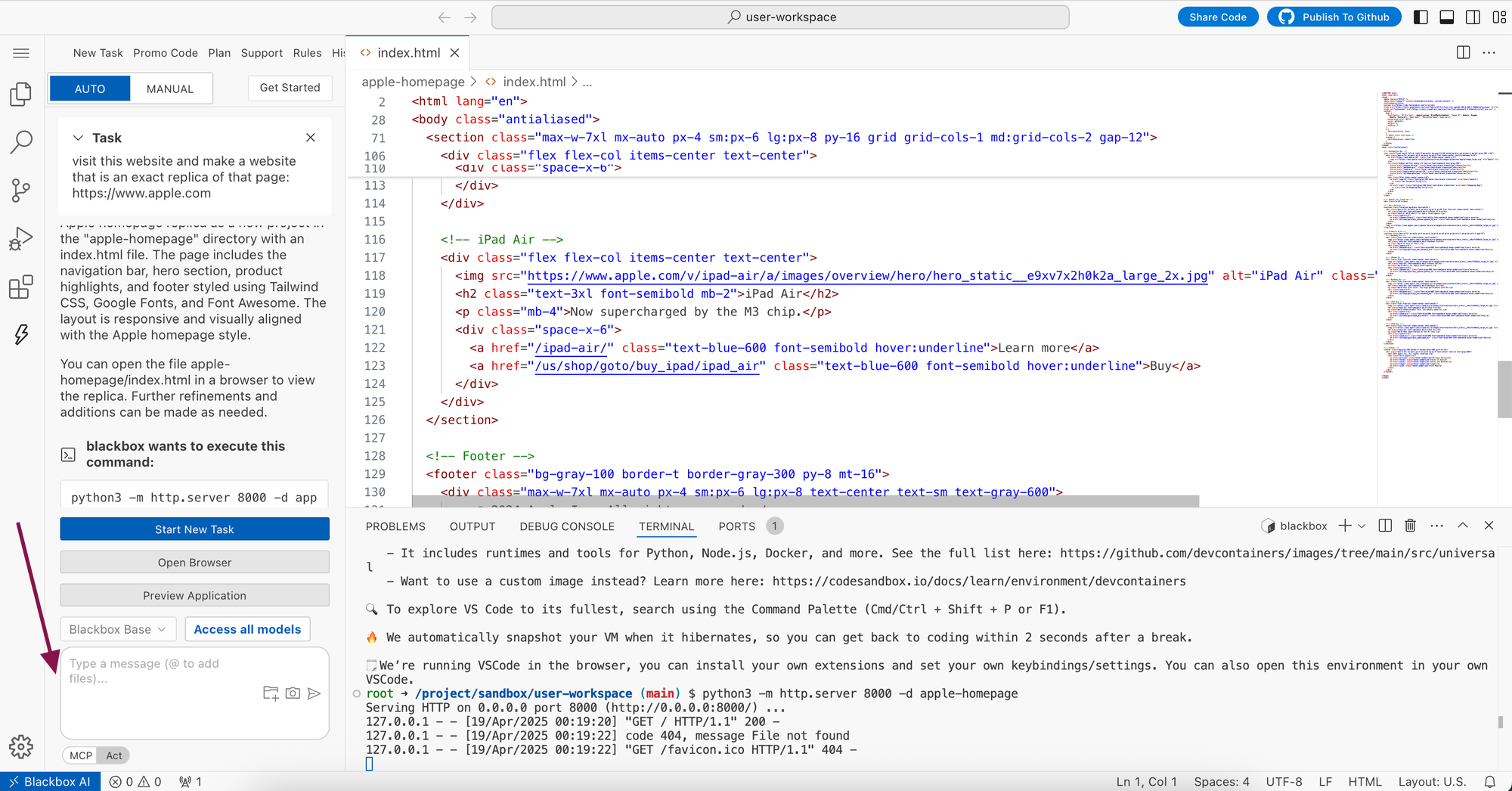Screen dimensions: 1512x791
Task: Switch to the PROBLEMS panel tab
Action: click(395, 526)
